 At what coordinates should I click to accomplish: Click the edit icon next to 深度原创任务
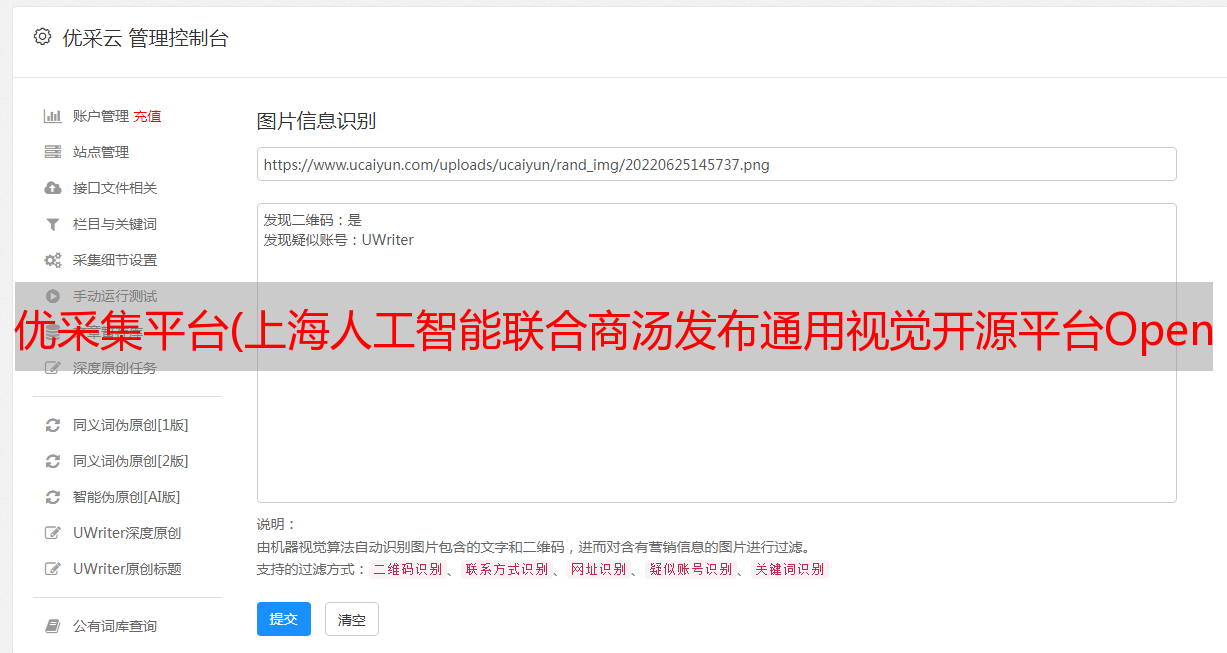click(x=53, y=368)
